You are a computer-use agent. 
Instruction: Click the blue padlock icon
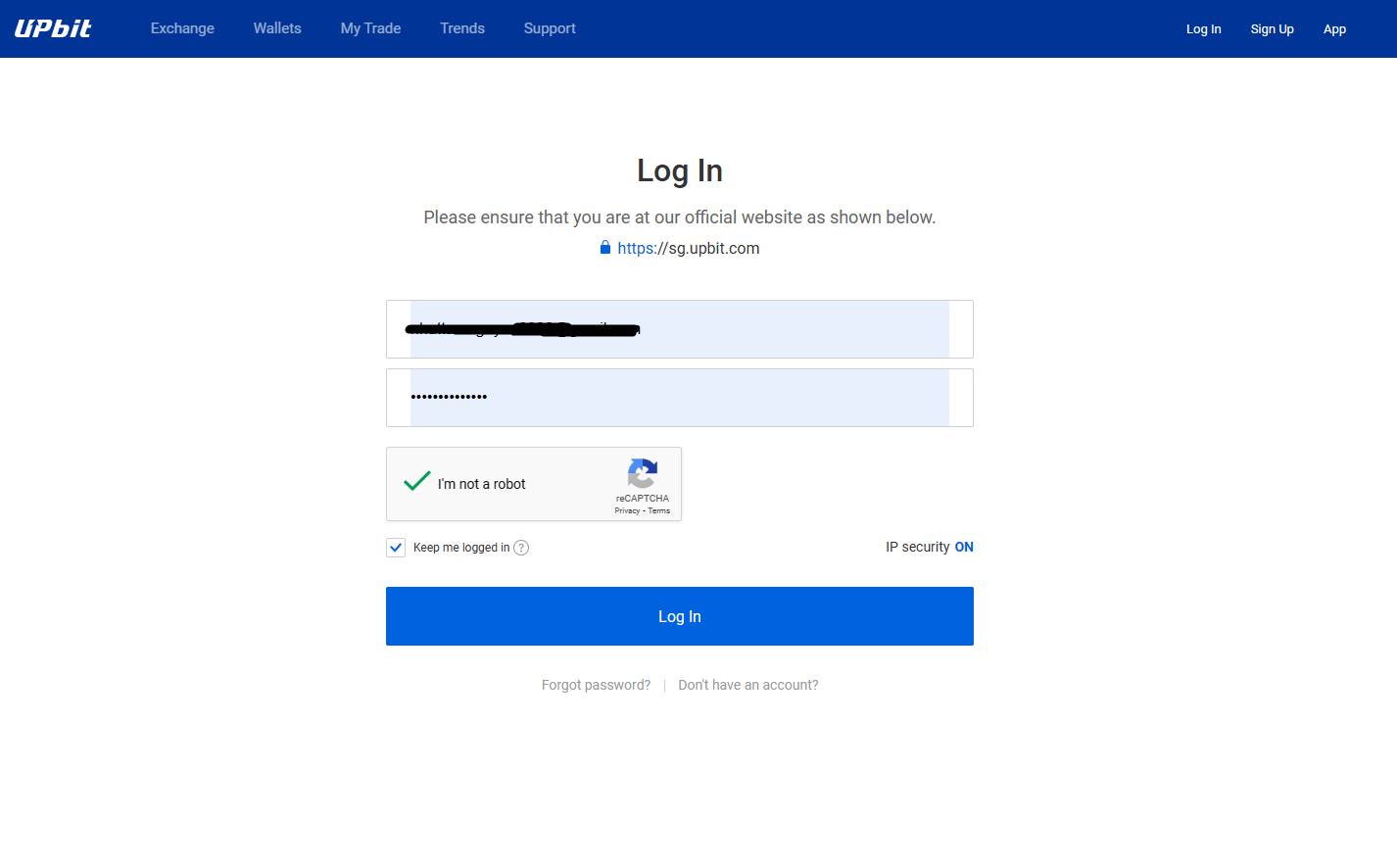[605, 247]
